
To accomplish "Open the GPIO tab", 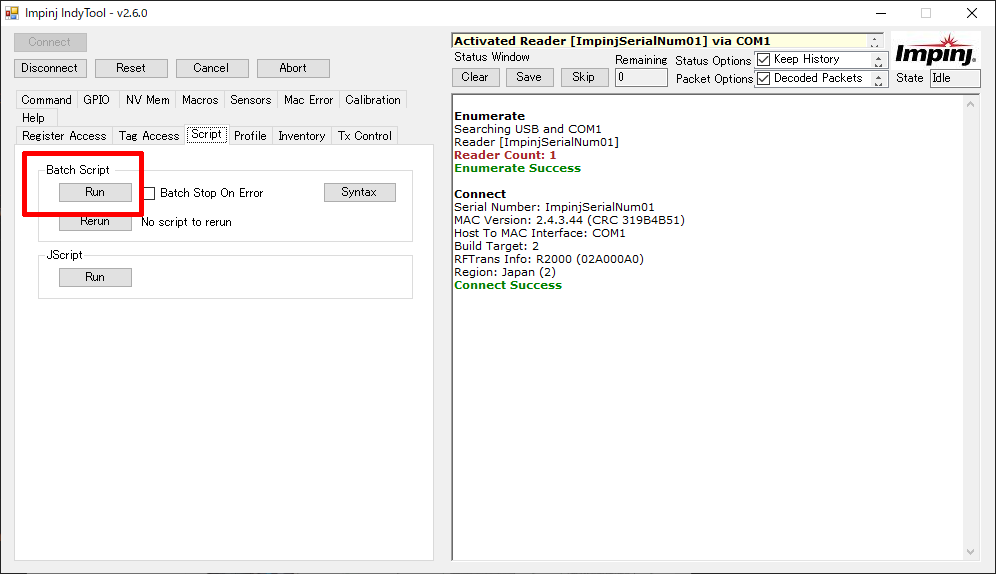I will click(97, 100).
